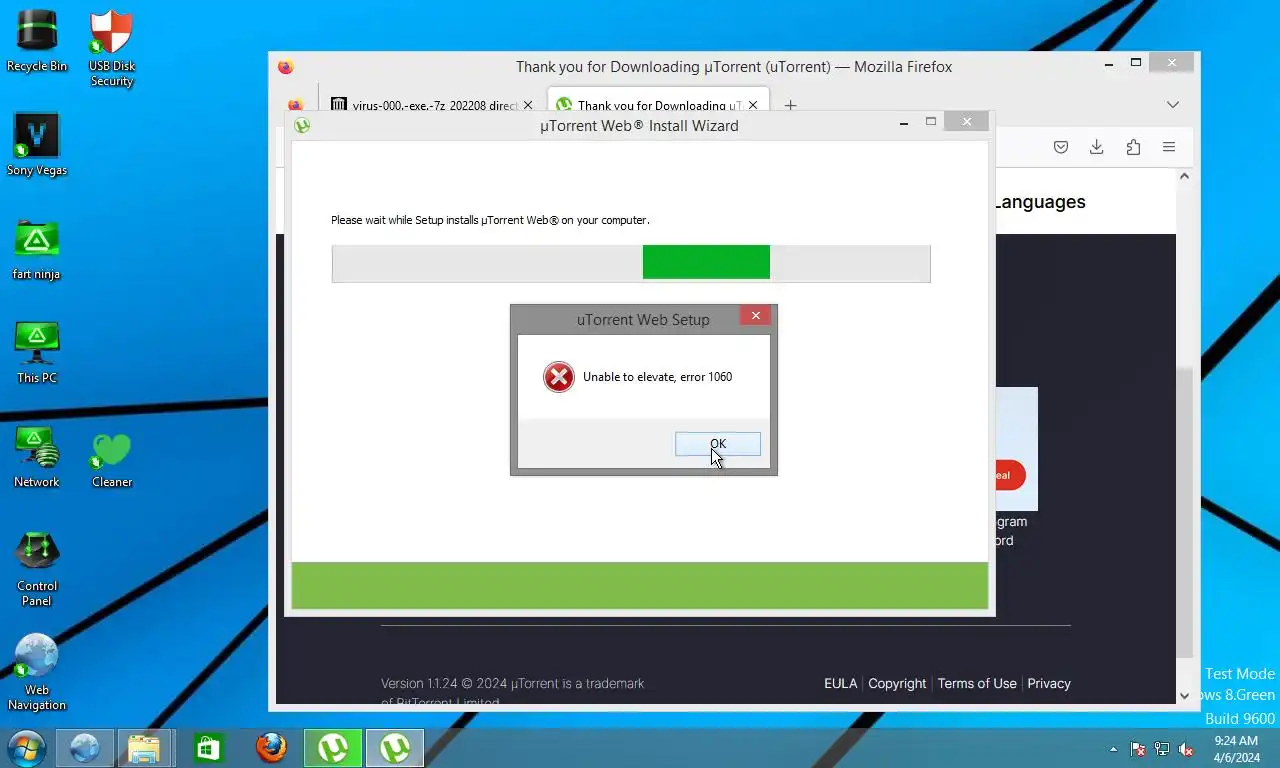Switch to the virus-000 archive Firefox tab
This screenshot has width=1280, height=768.
(433, 105)
